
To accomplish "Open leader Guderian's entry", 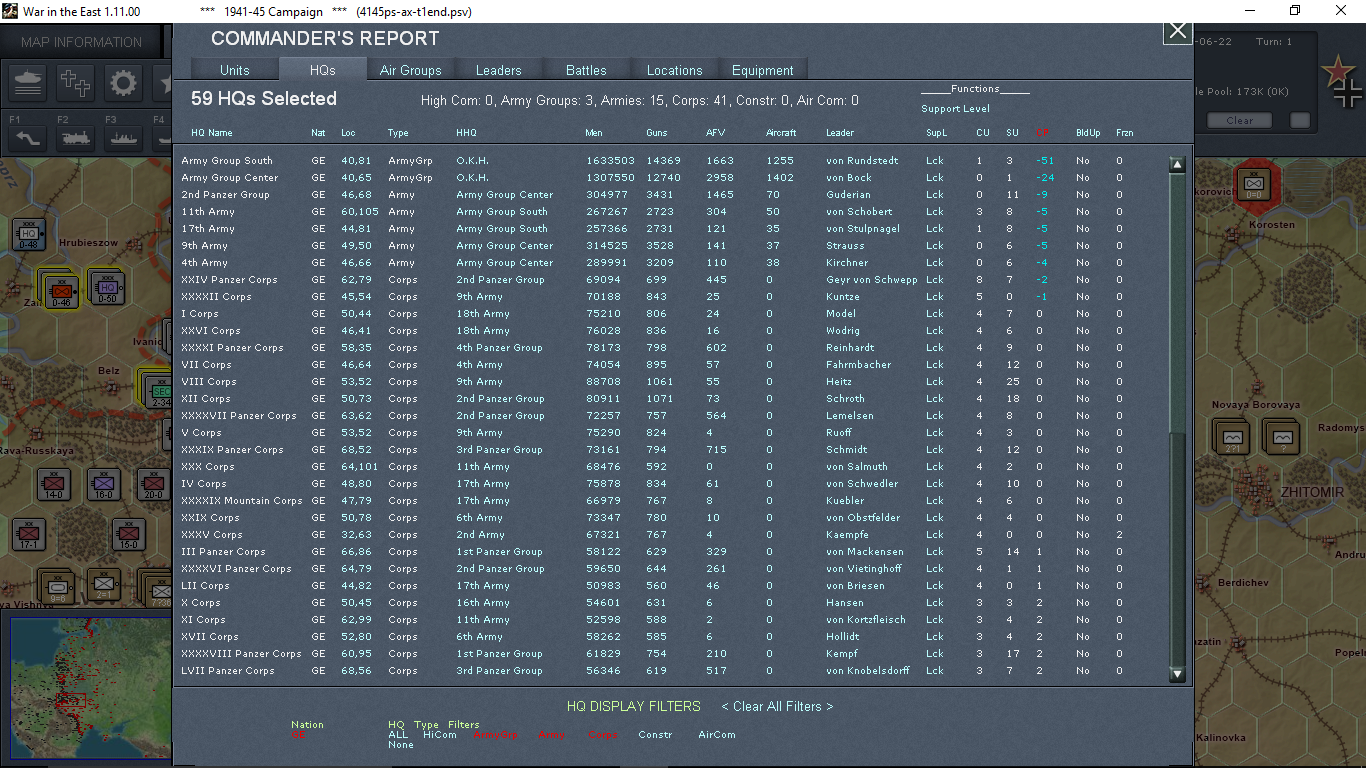I will tap(848, 195).
